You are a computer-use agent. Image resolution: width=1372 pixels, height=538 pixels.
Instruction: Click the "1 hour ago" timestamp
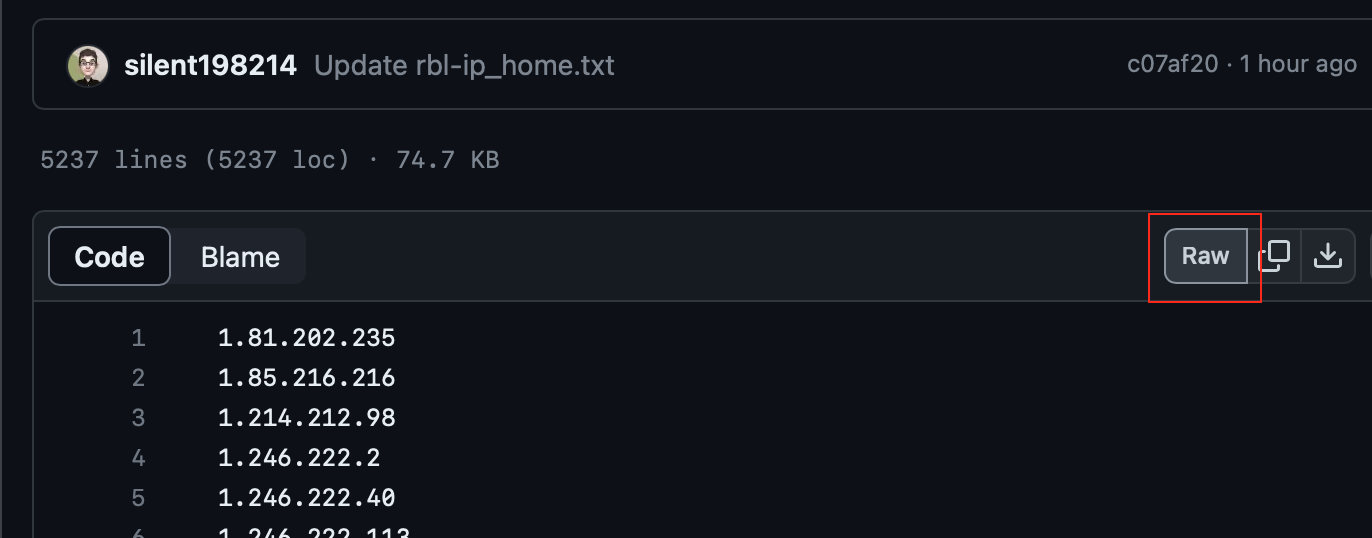pyautogui.click(x=1298, y=64)
